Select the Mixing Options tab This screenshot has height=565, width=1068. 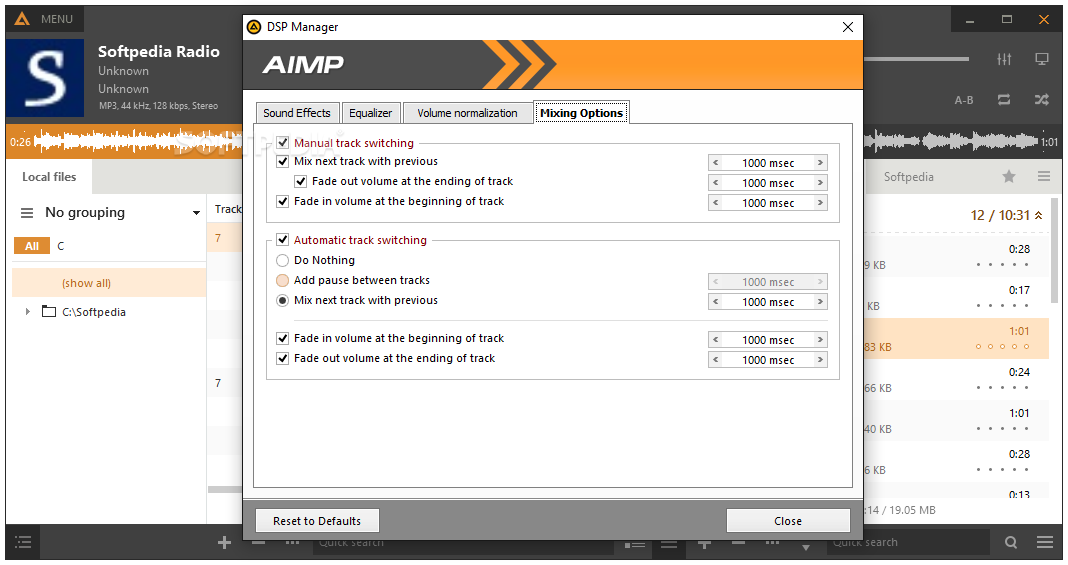[x=582, y=113]
